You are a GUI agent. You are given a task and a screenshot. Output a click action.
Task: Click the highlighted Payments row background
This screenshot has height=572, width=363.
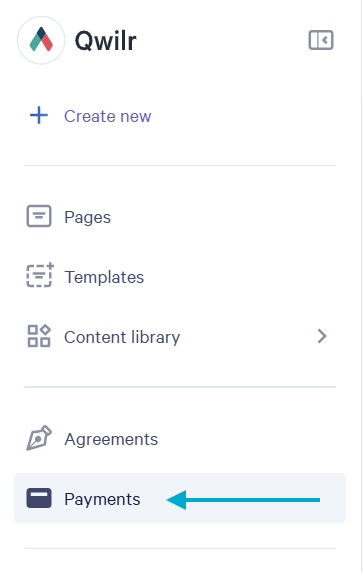coord(180,498)
